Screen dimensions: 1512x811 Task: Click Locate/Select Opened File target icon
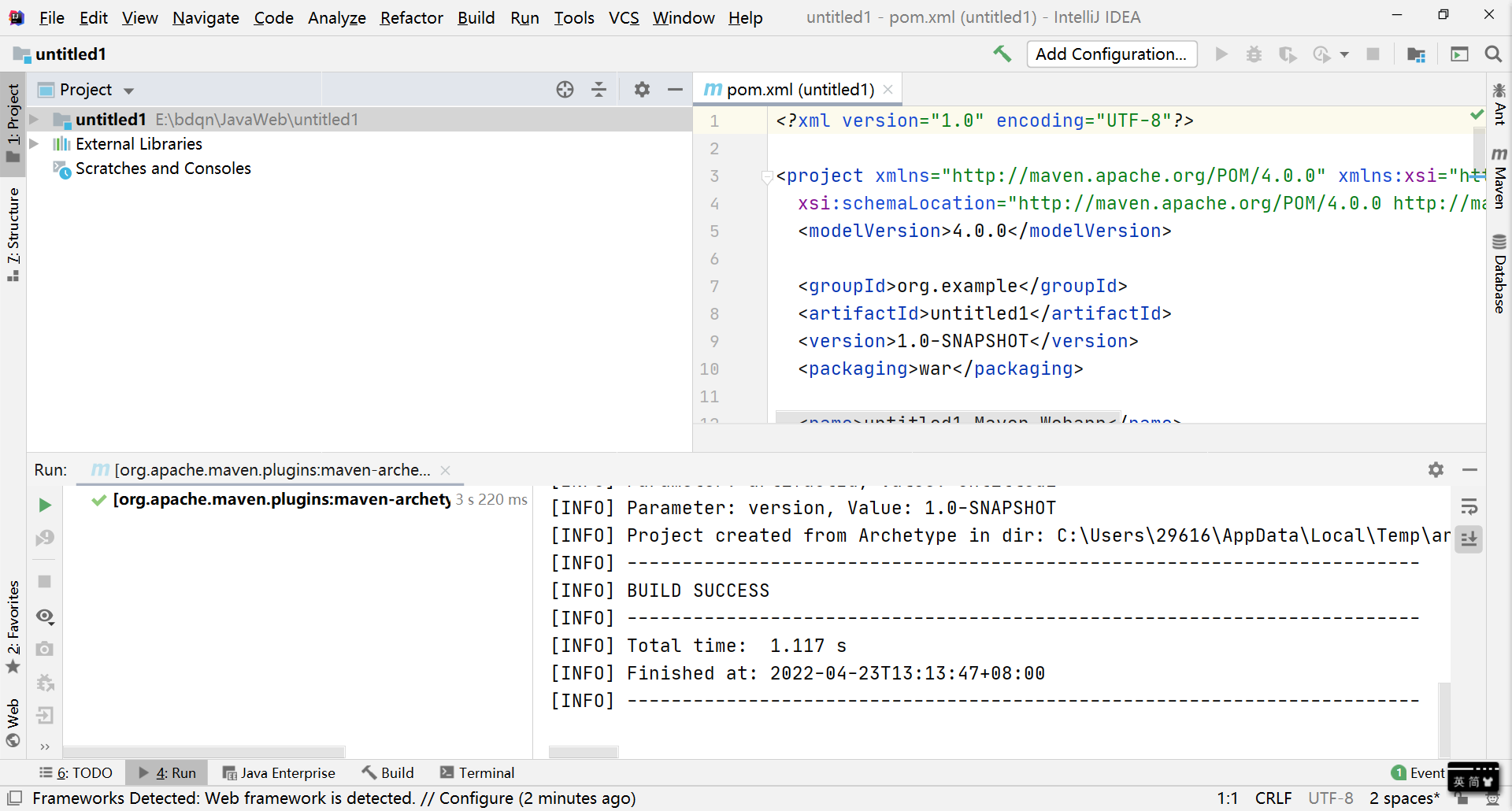click(x=565, y=90)
